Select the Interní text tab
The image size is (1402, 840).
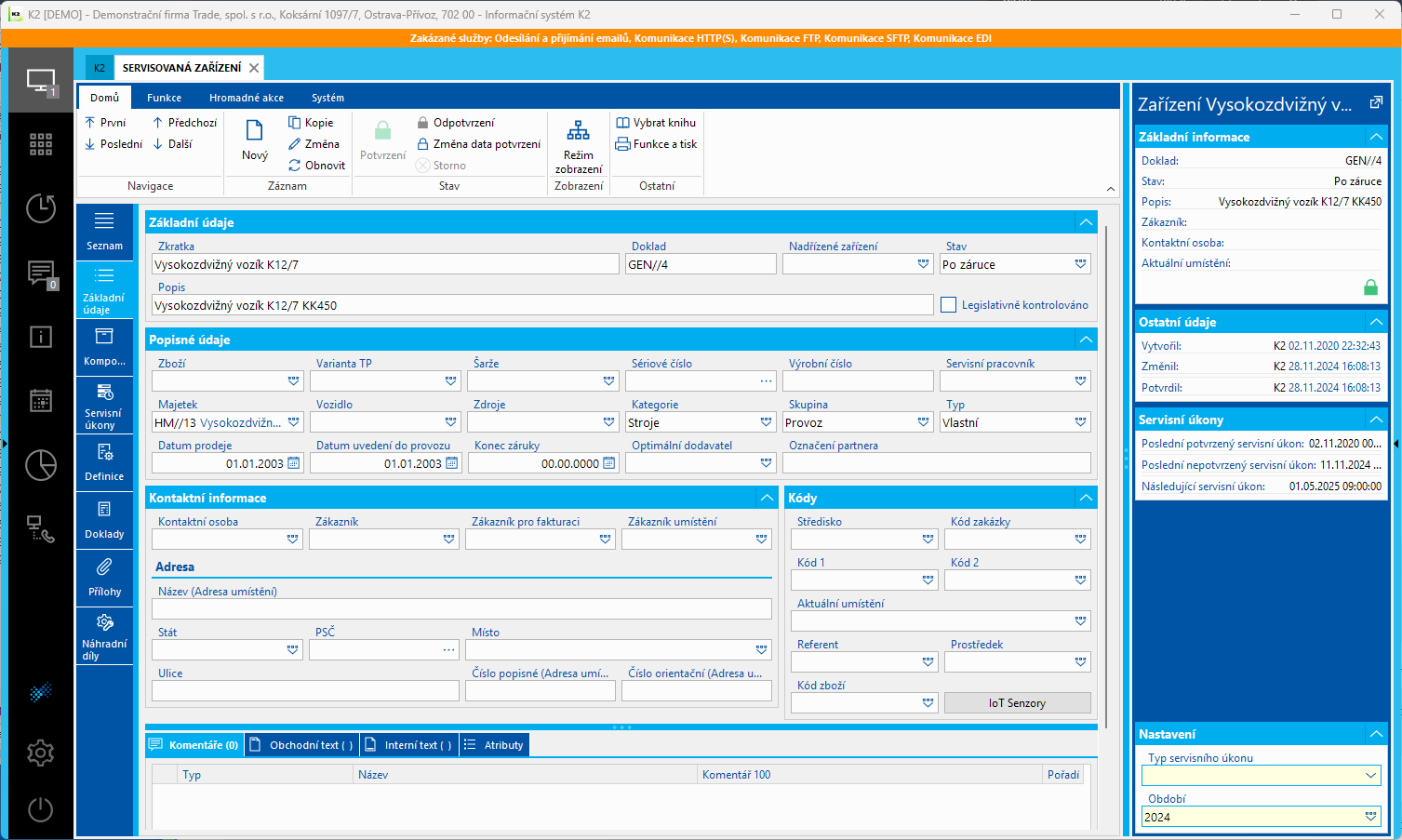click(x=410, y=745)
